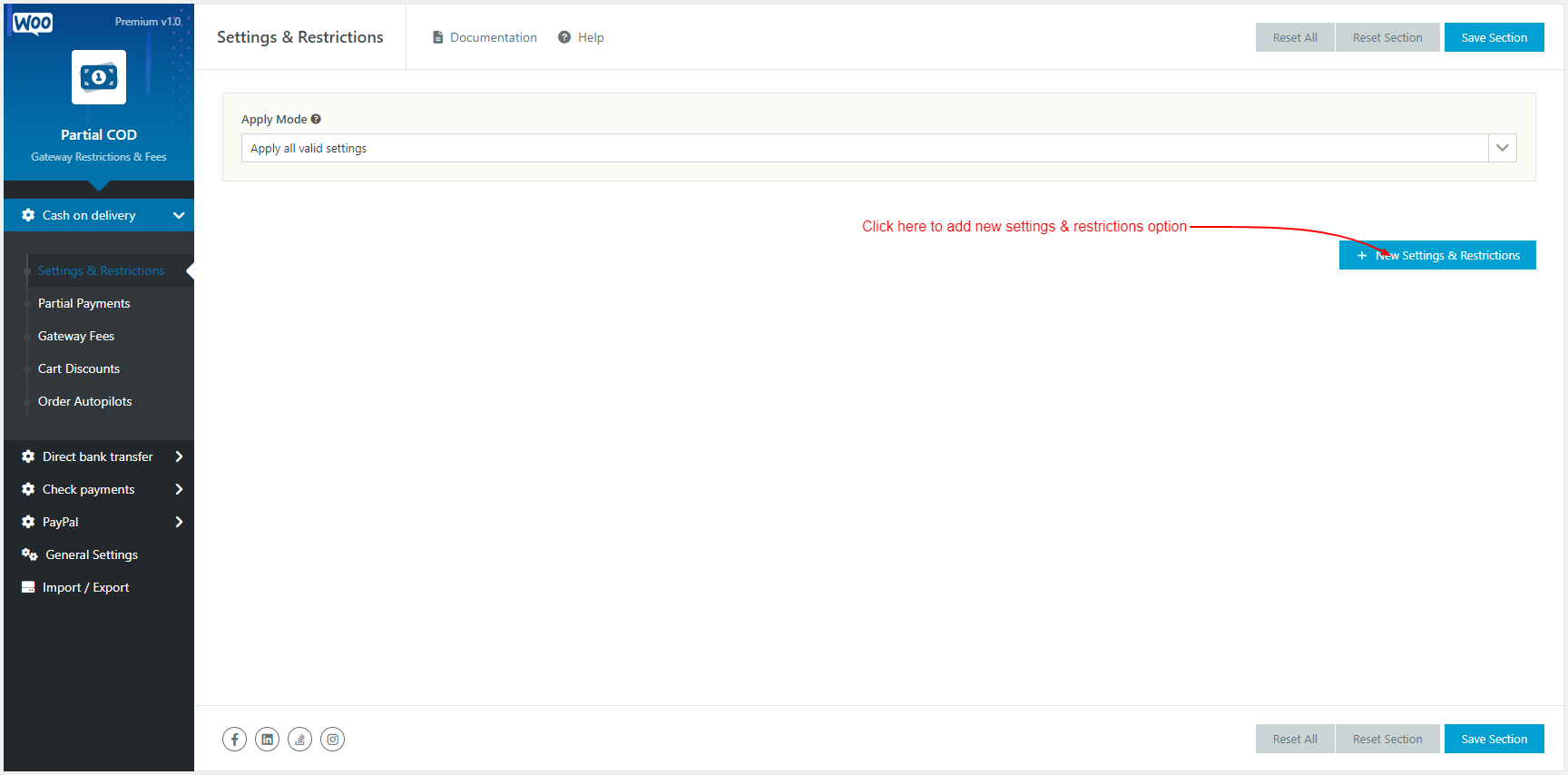This screenshot has height=775, width=1568.
Task: Click Save Section in the top header
Action: (1494, 37)
